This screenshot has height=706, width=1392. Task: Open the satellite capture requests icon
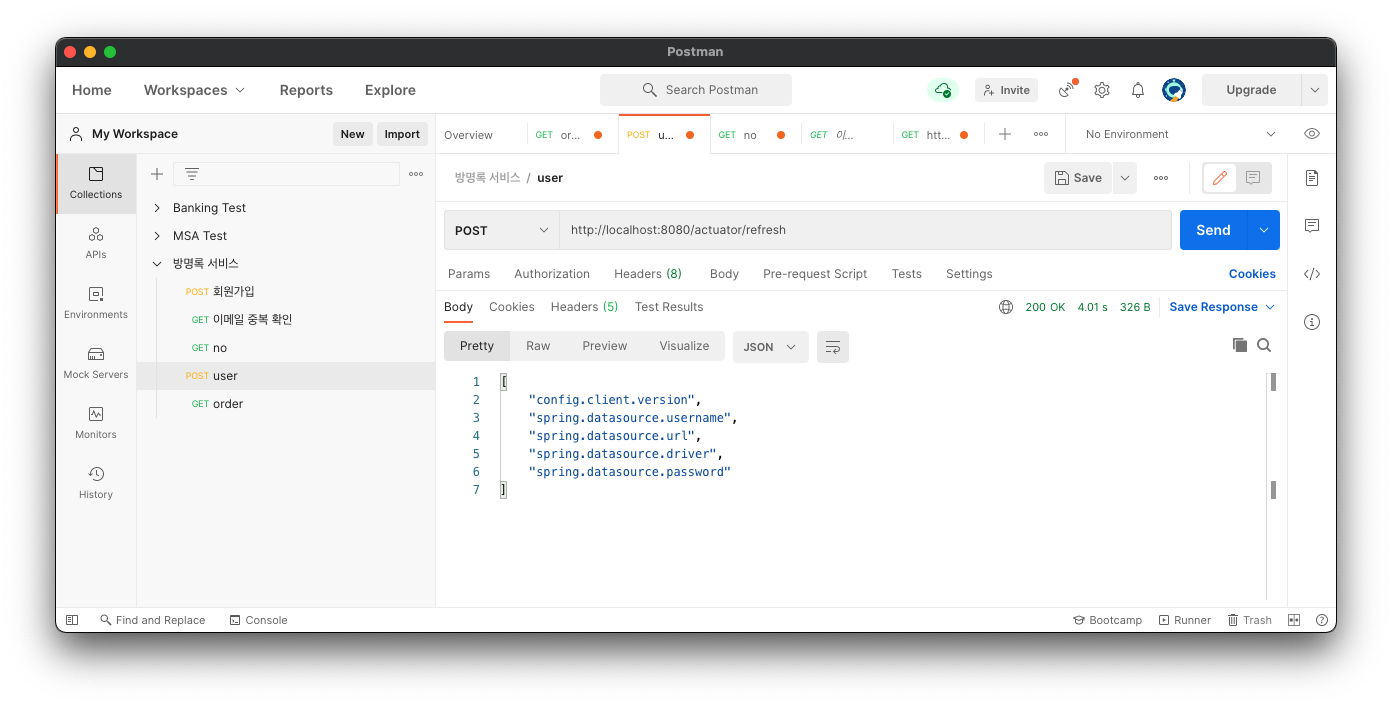(x=1067, y=90)
